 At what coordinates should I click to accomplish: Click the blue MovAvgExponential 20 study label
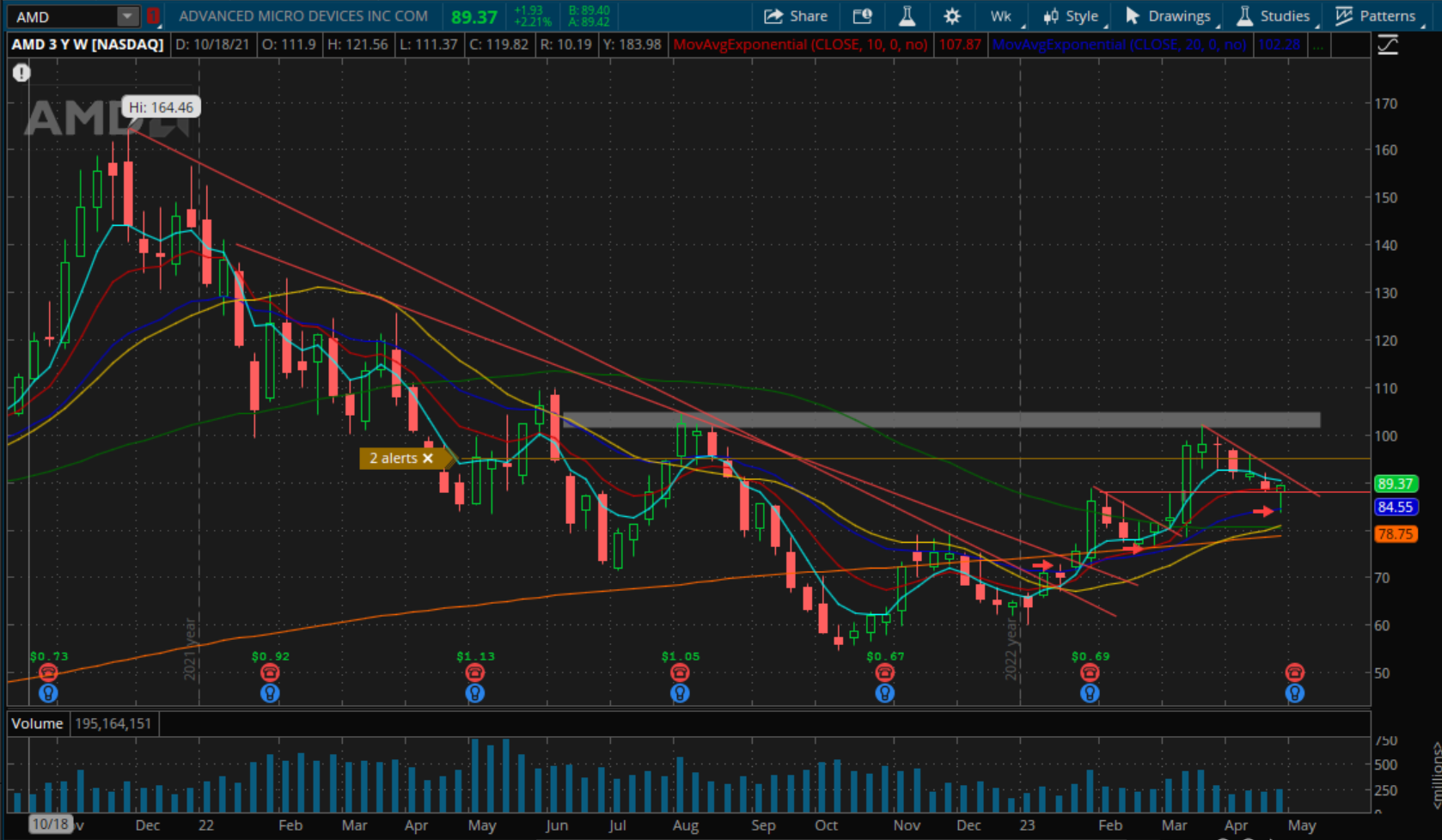1119,45
